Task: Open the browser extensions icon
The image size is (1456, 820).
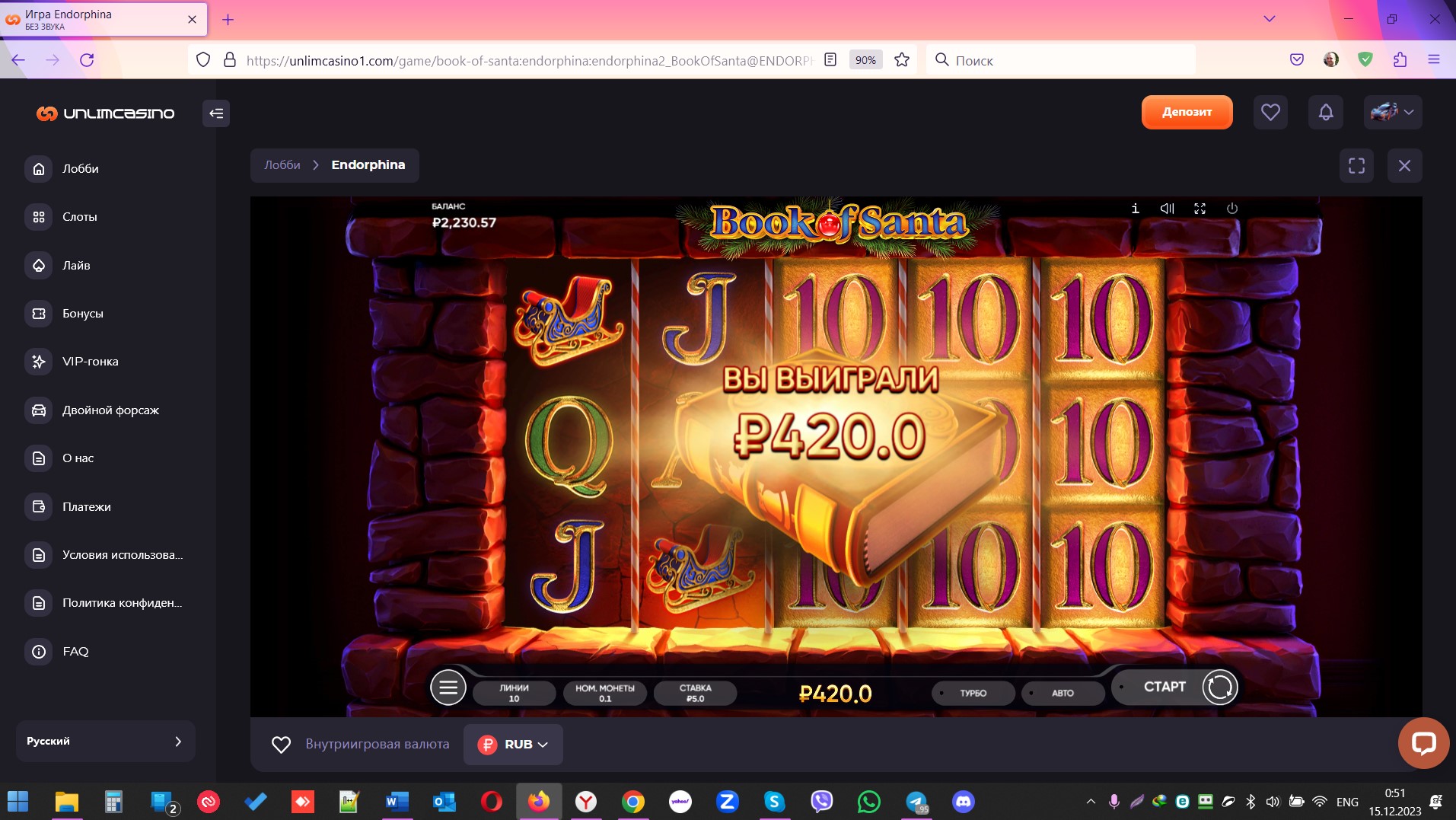Action: tap(1400, 60)
